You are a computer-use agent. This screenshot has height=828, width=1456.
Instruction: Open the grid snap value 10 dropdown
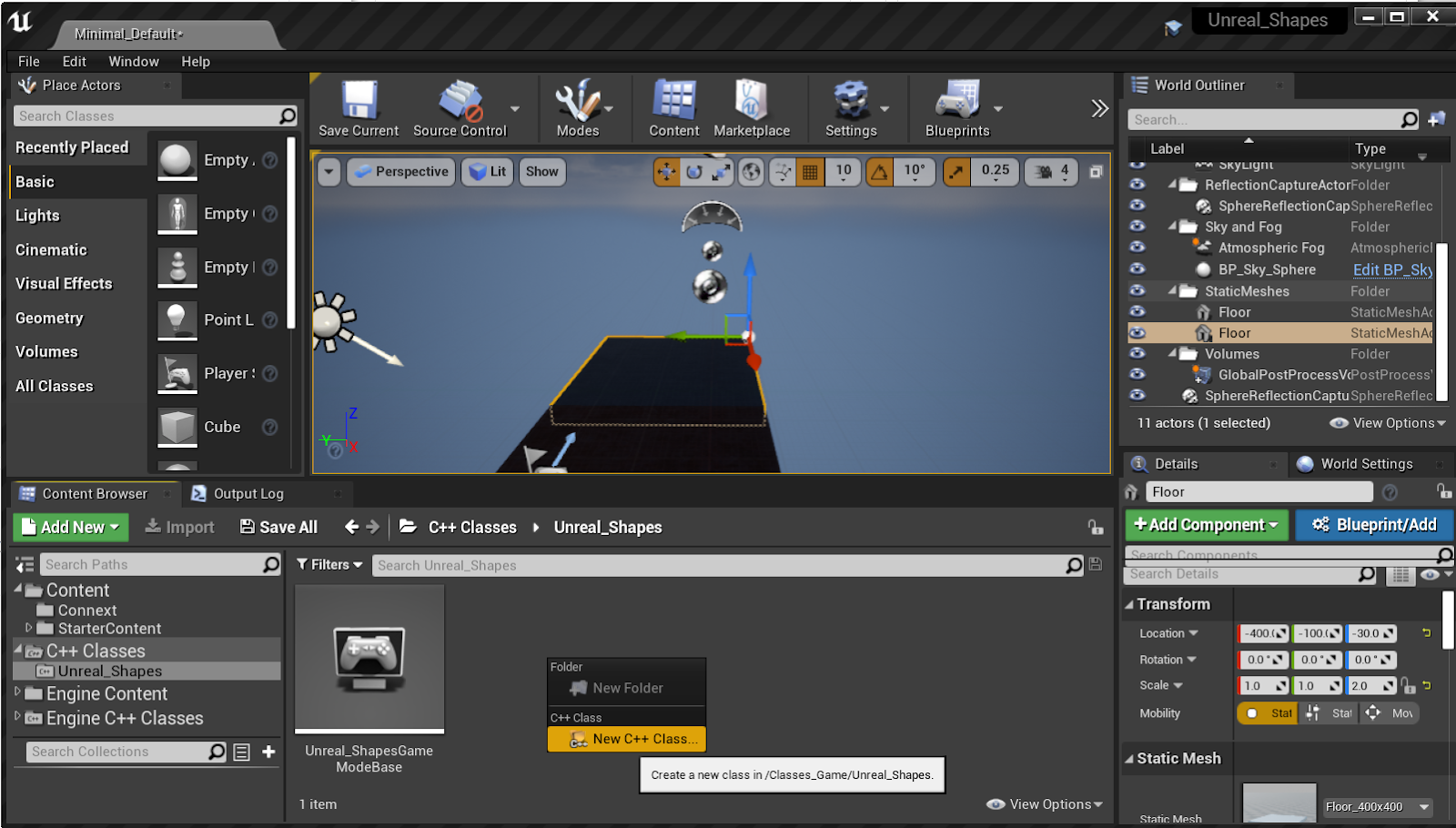844,171
